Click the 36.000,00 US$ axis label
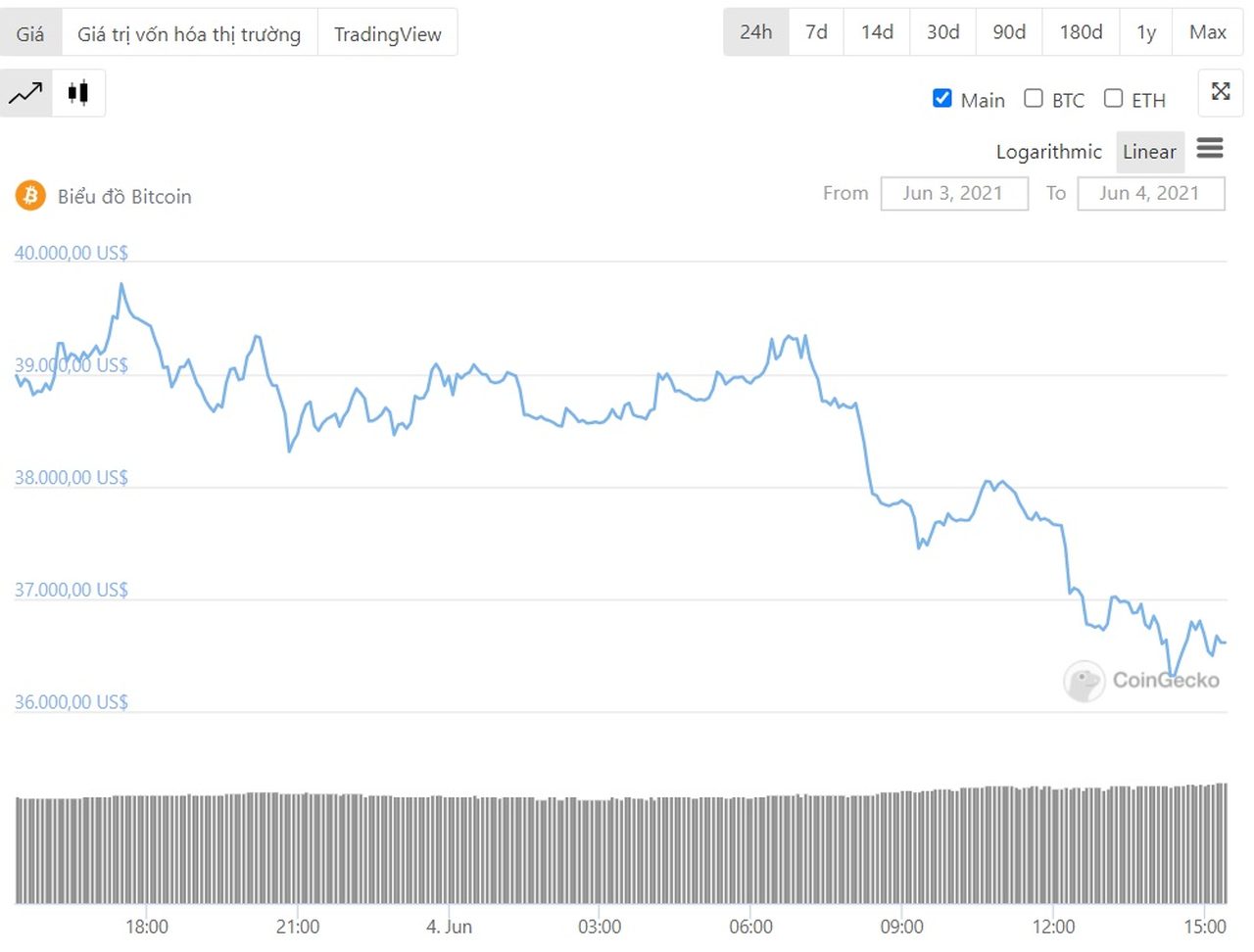This screenshot has height=952, width=1254. tap(71, 701)
